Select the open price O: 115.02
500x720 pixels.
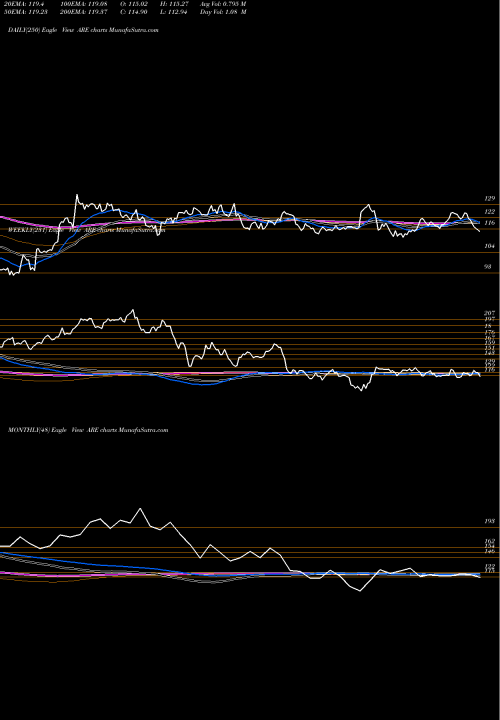pos(135,4)
